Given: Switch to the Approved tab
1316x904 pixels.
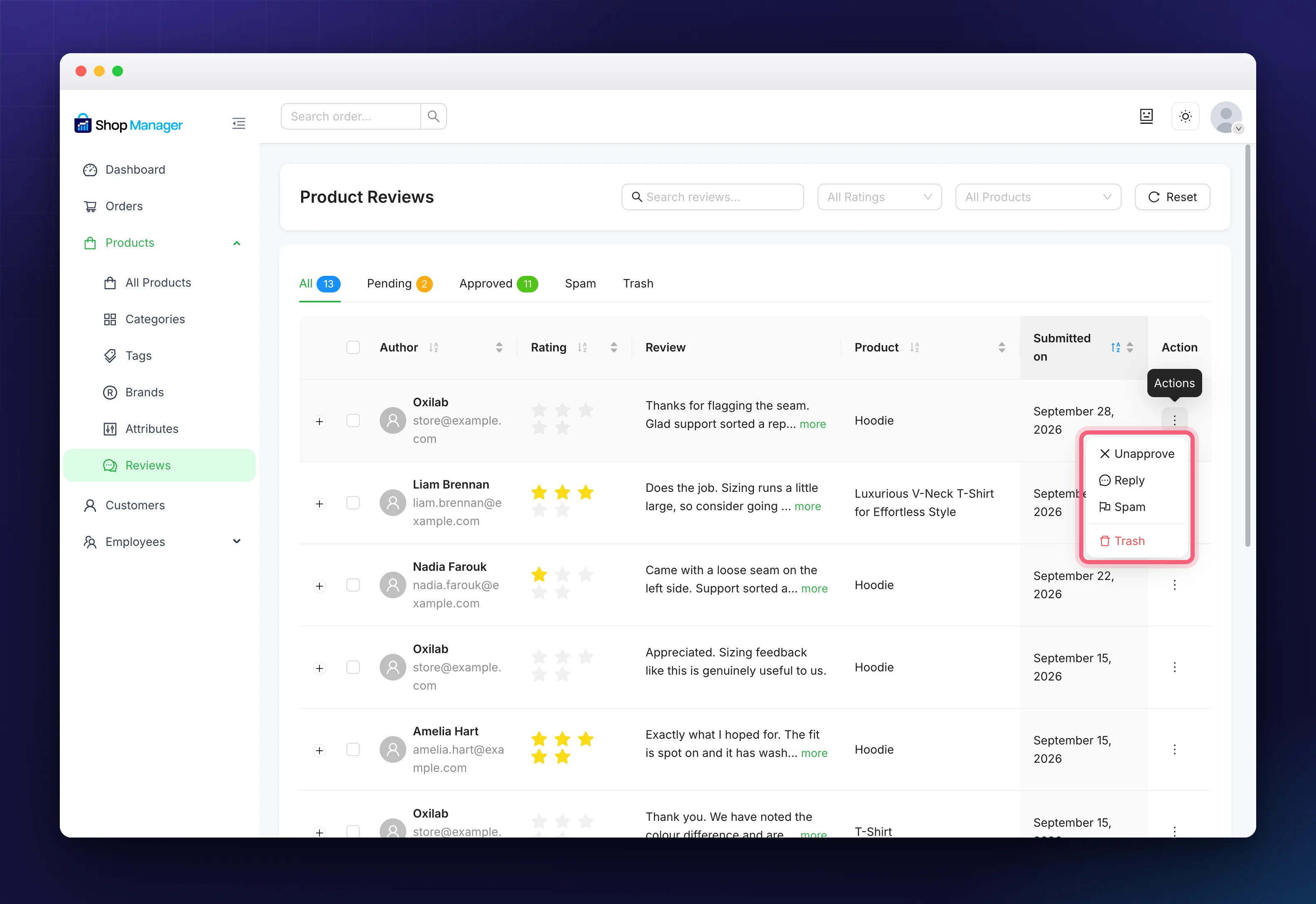Looking at the screenshot, I should click(498, 283).
